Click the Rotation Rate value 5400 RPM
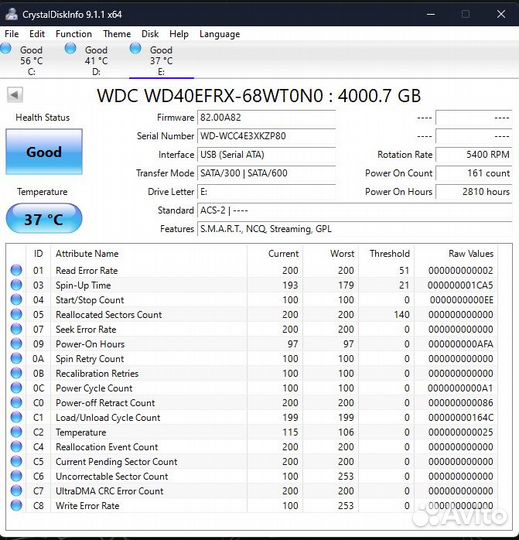This screenshot has width=519, height=540. pyautogui.click(x=474, y=155)
